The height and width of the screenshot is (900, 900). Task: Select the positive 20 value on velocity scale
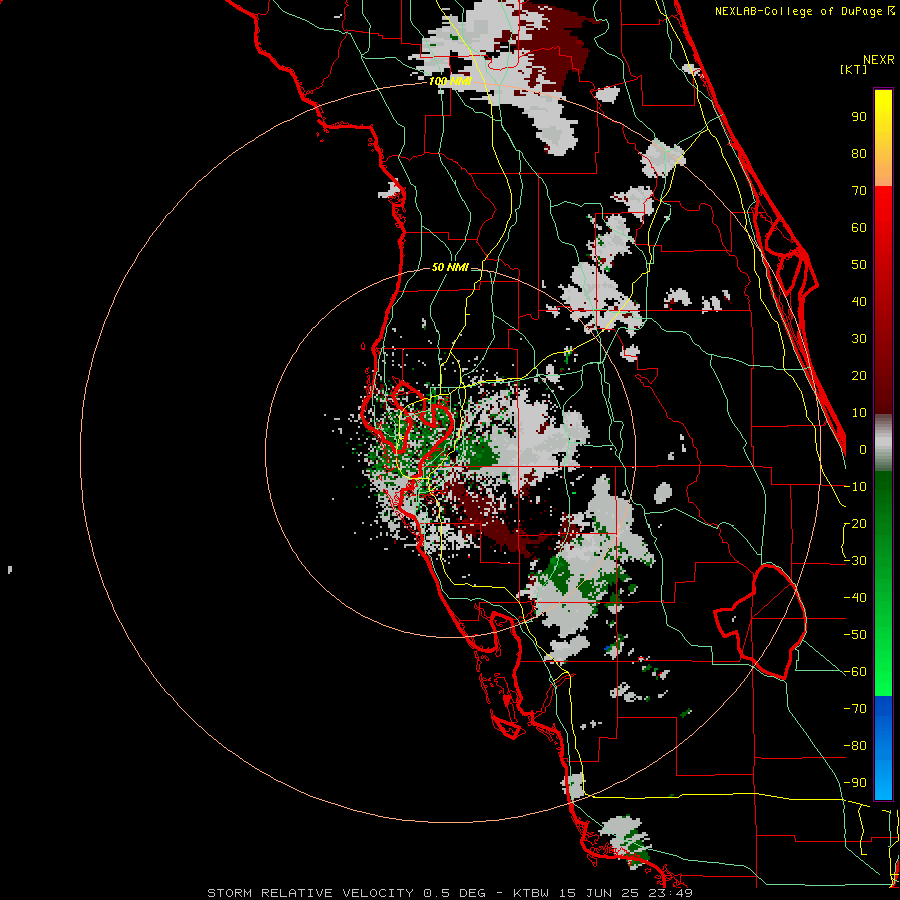click(859, 375)
